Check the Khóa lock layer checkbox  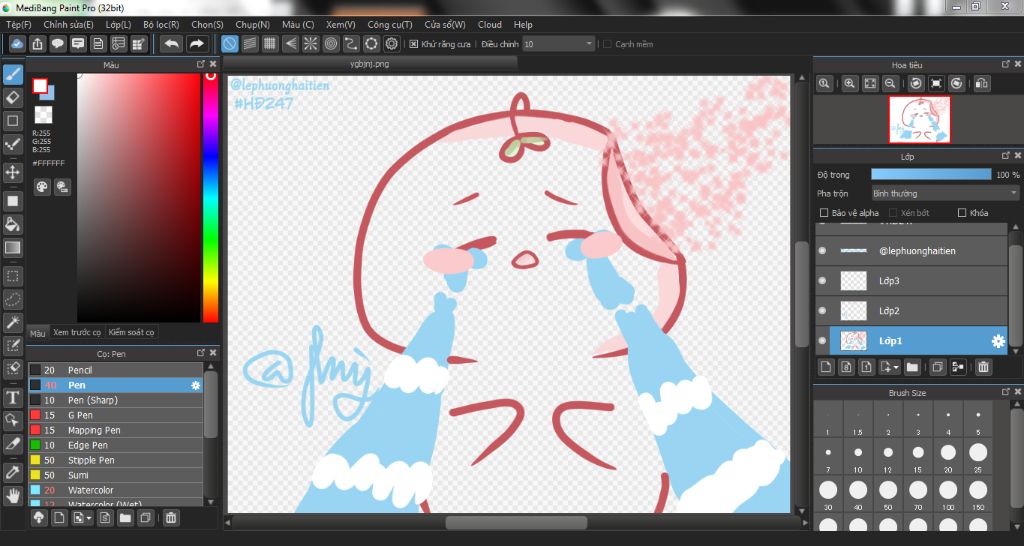coord(962,213)
